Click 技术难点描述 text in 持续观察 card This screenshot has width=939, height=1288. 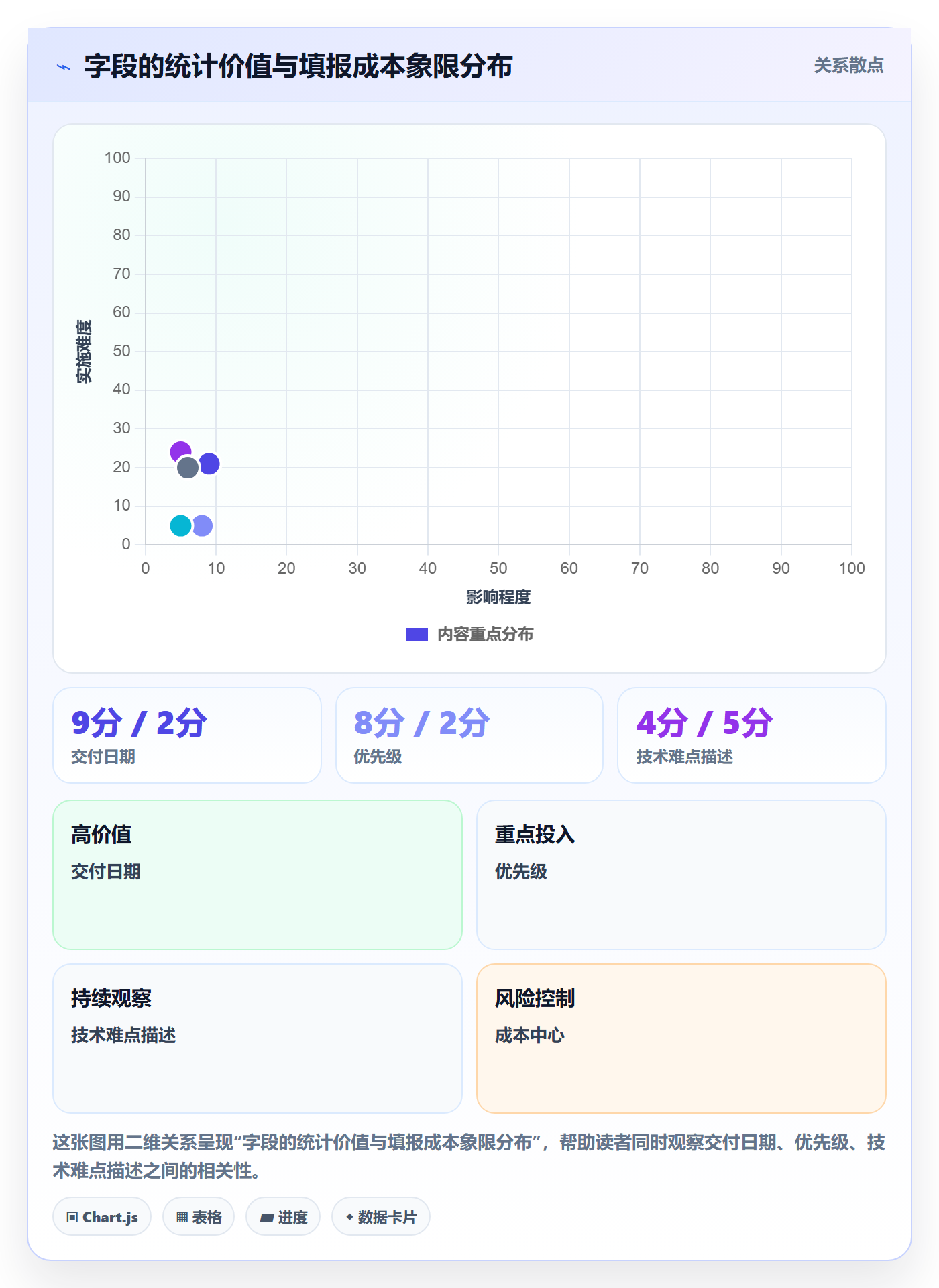click(123, 1036)
